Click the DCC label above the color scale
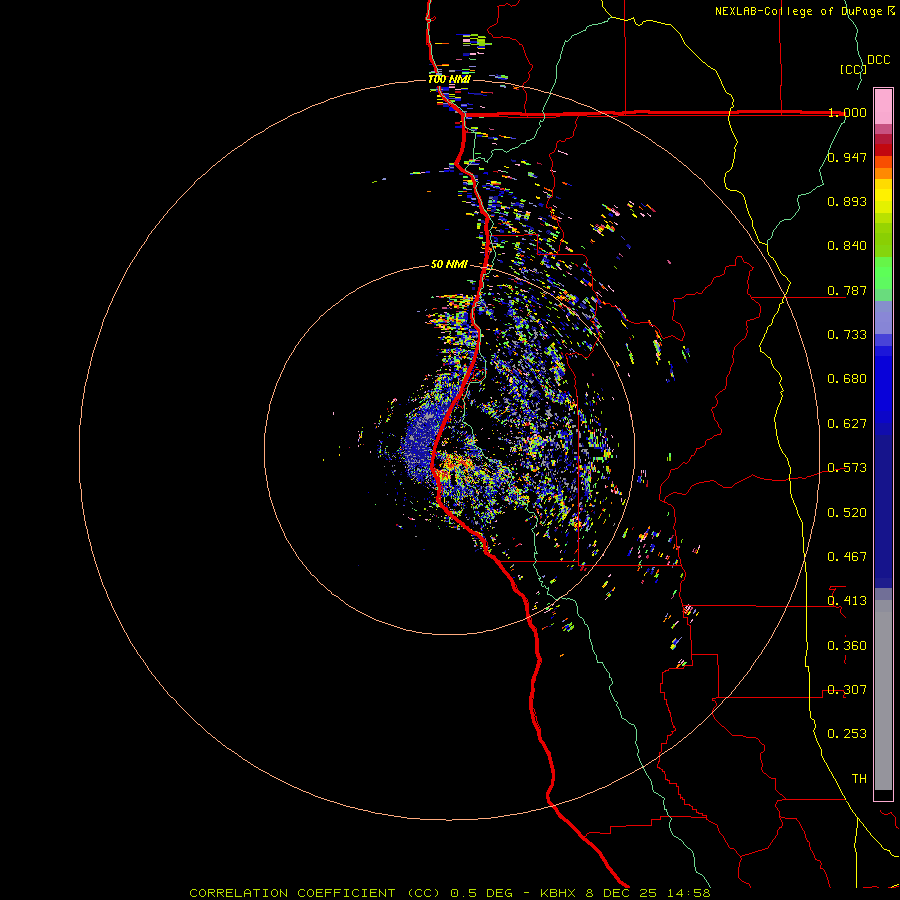The width and height of the screenshot is (900, 900). (x=878, y=60)
